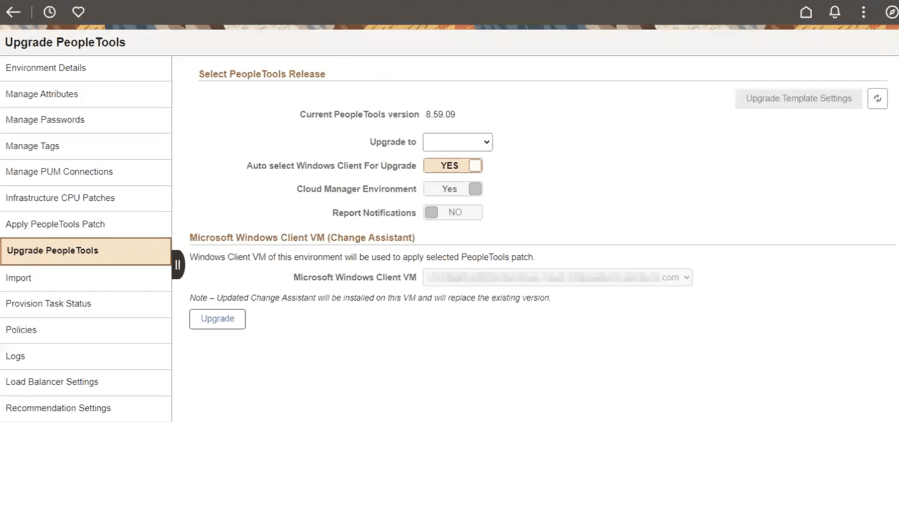Select Manage Tags in the sidebar

coord(86,146)
